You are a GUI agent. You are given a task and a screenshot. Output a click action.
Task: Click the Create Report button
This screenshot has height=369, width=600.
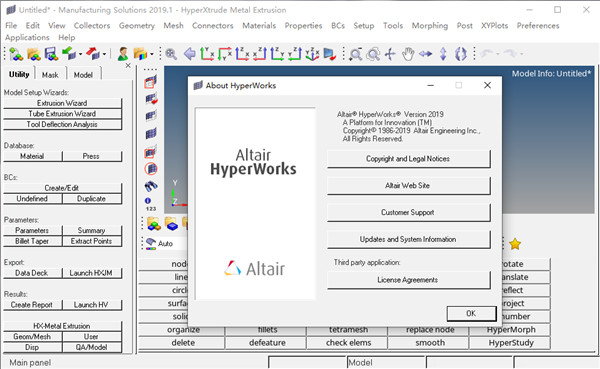tap(32, 305)
